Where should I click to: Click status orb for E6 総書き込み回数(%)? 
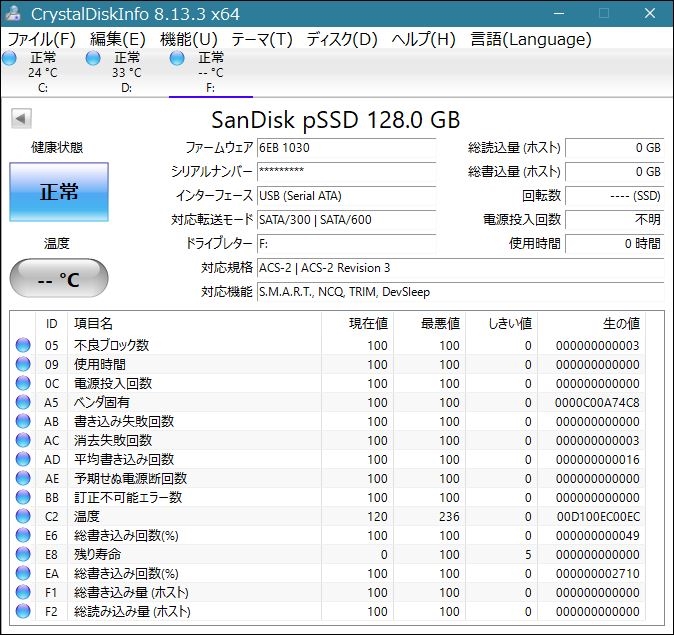coord(23,535)
